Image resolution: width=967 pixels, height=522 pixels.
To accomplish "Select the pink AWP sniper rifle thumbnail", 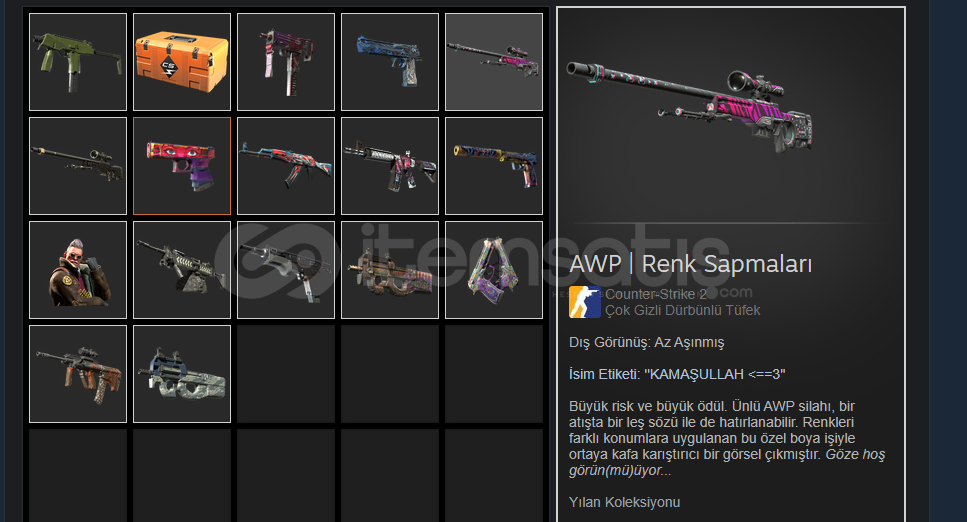I will click(494, 62).
